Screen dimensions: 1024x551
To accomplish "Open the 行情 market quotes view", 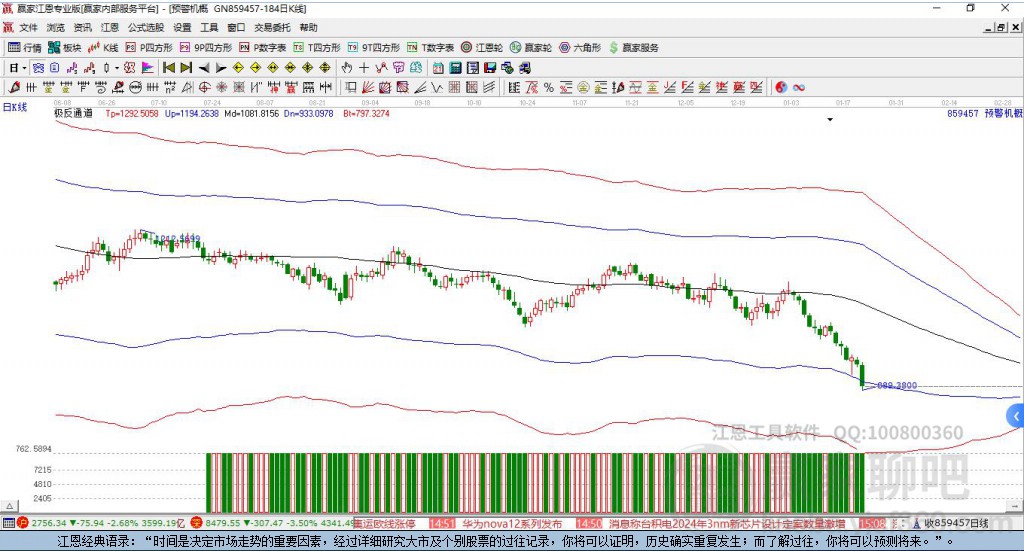I will click(x=25, y=47).
